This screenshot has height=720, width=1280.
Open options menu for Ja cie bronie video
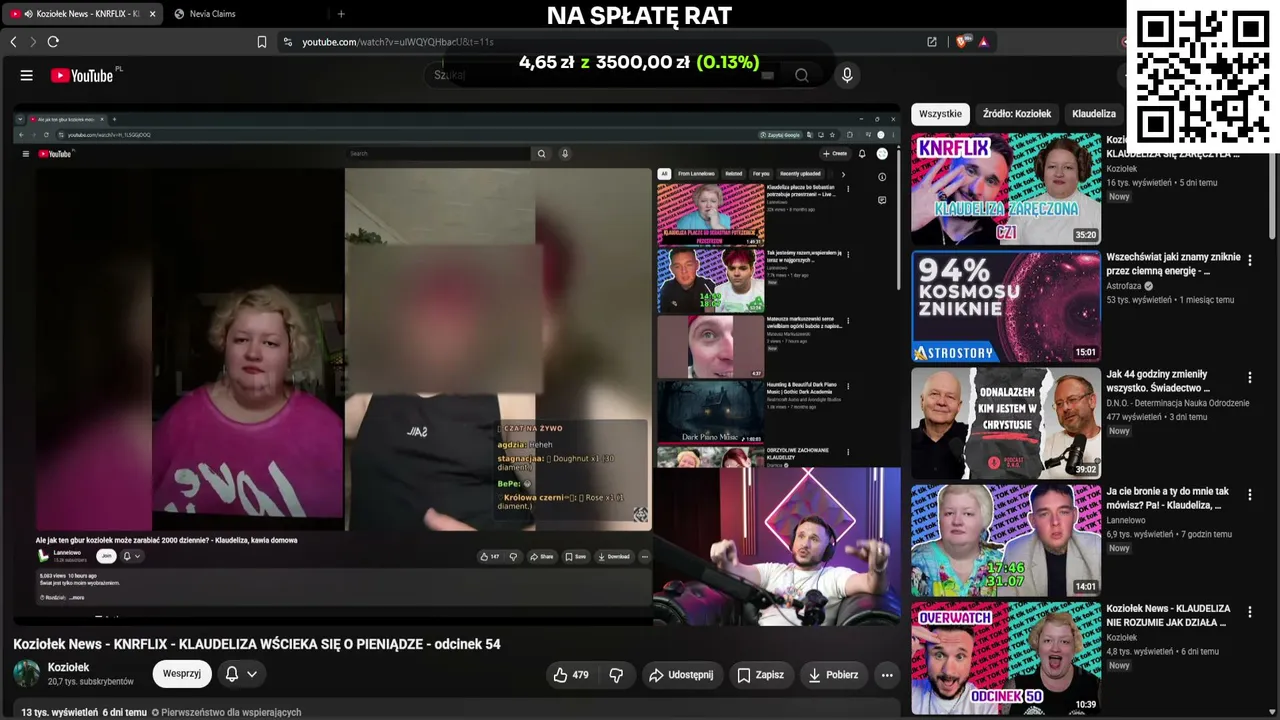click(1249, 495)
